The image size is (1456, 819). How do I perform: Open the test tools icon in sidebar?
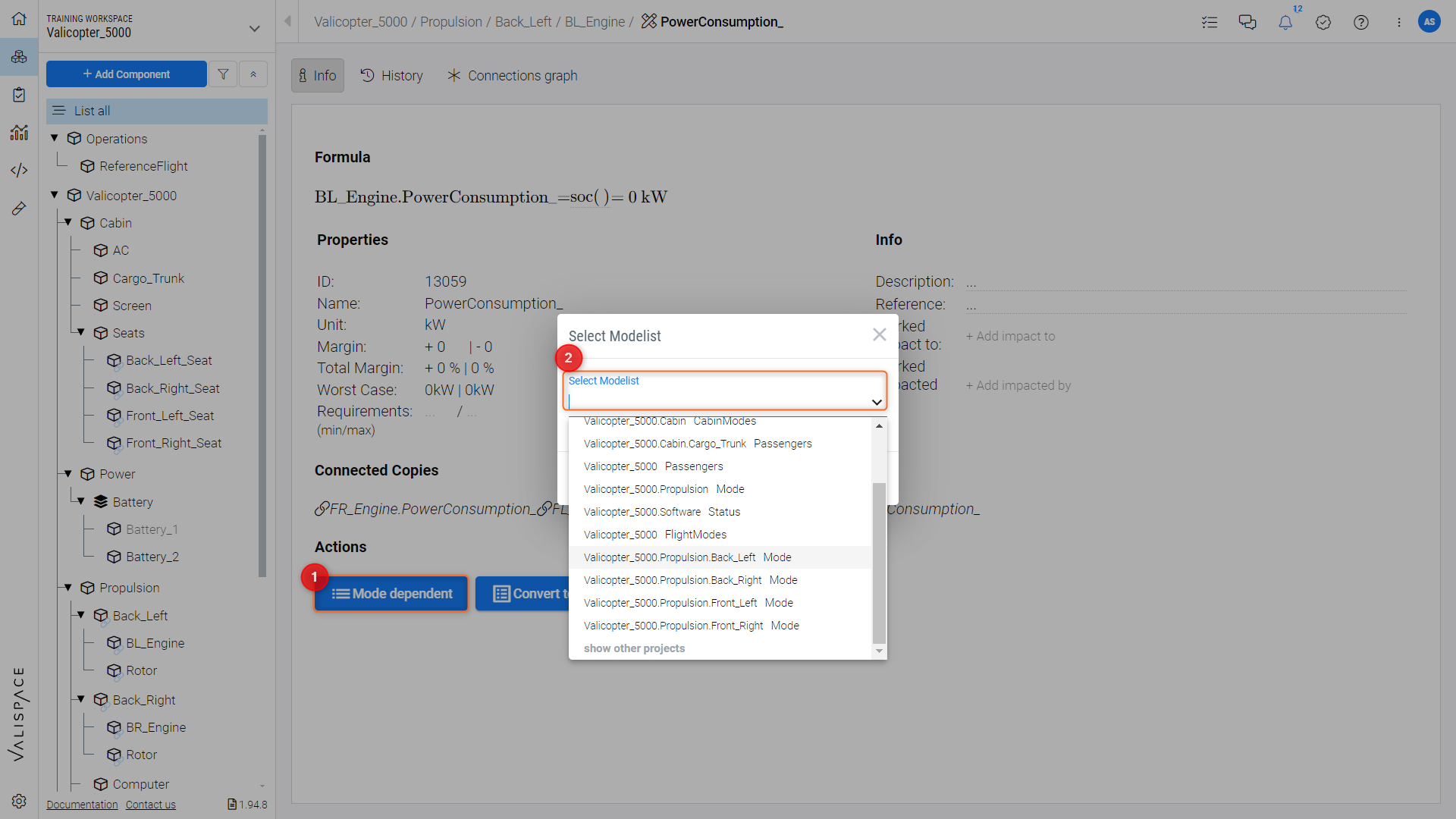pyautogui.click(x=19, y=209)
